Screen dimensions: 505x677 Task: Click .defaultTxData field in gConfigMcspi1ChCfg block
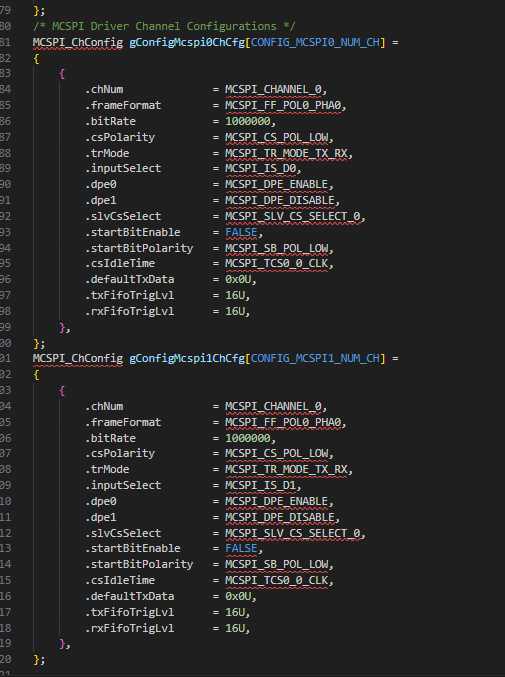click(x=129, y=596)
